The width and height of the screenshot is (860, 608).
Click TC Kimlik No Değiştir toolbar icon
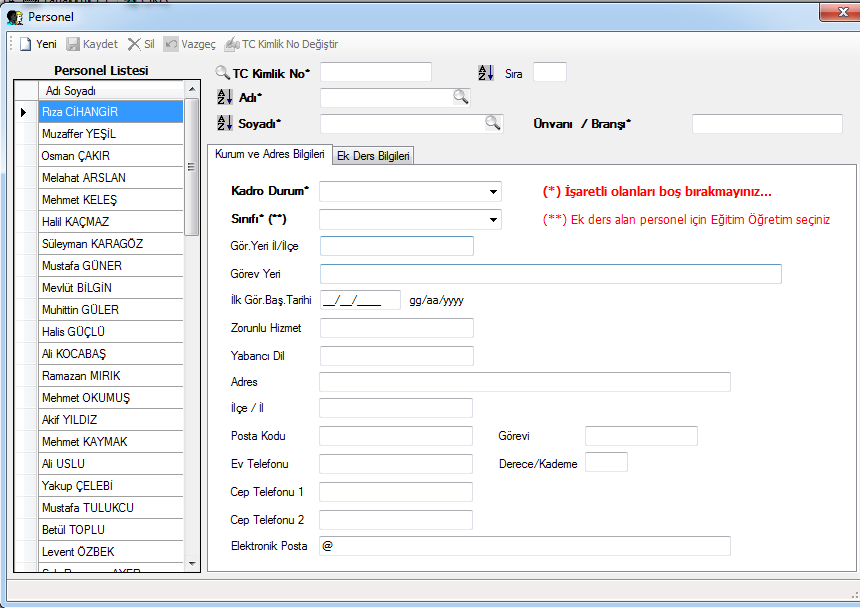[x=232, y=44]
